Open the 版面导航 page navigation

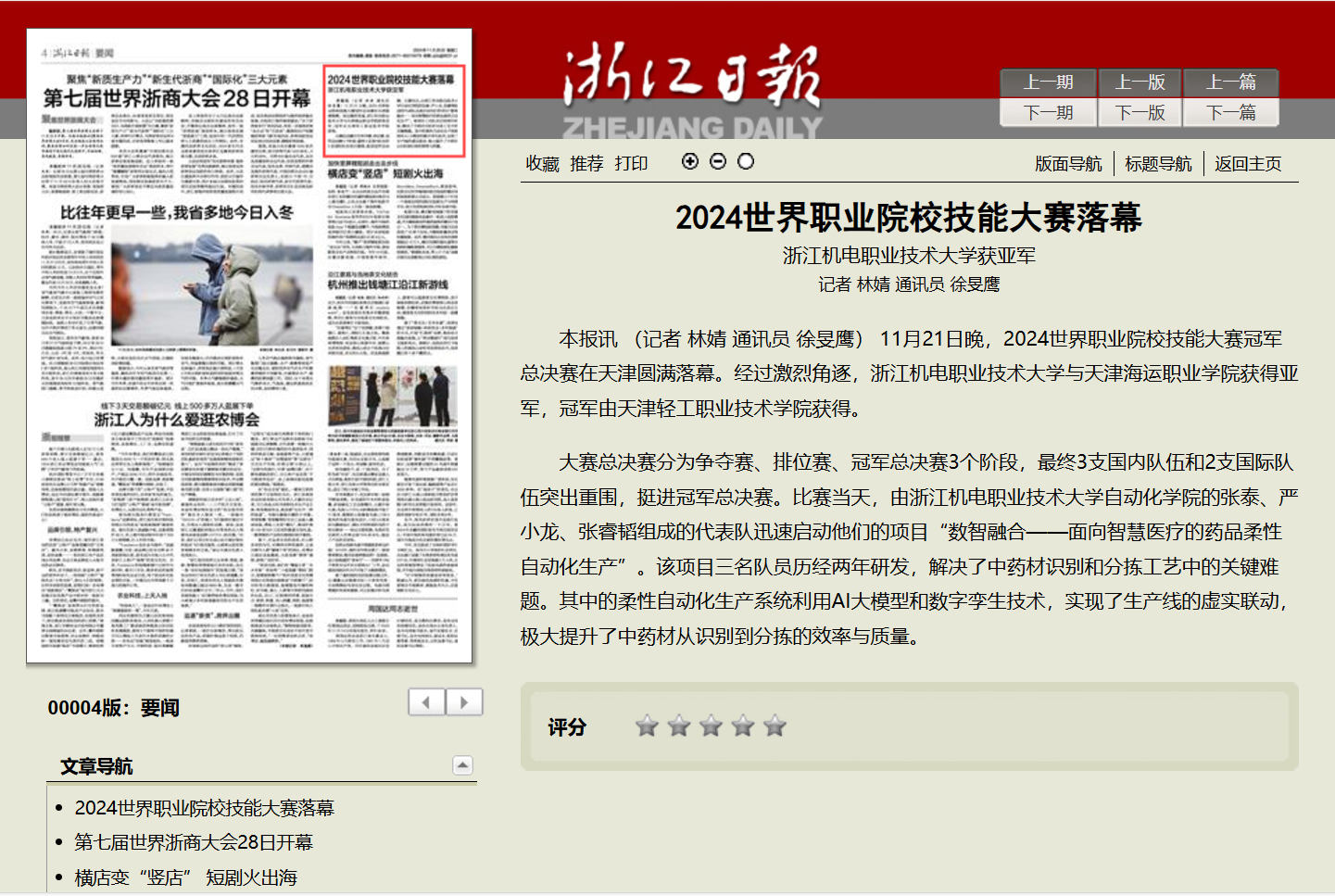1068,164
